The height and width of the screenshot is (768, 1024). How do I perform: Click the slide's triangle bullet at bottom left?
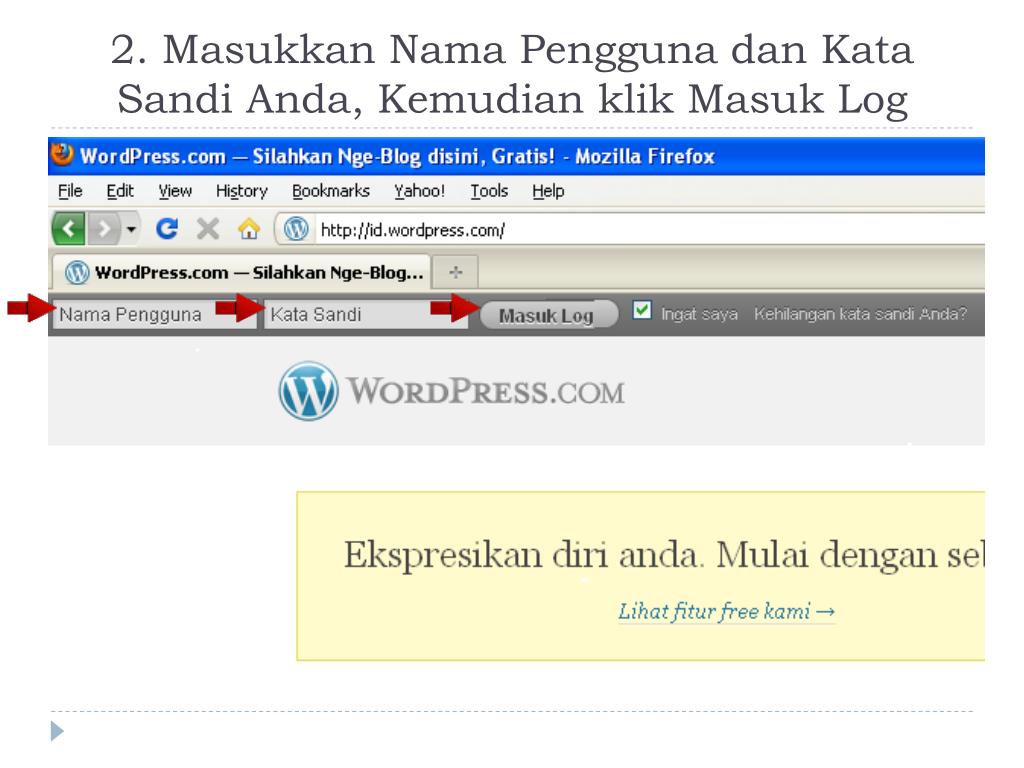click(57, 731)
